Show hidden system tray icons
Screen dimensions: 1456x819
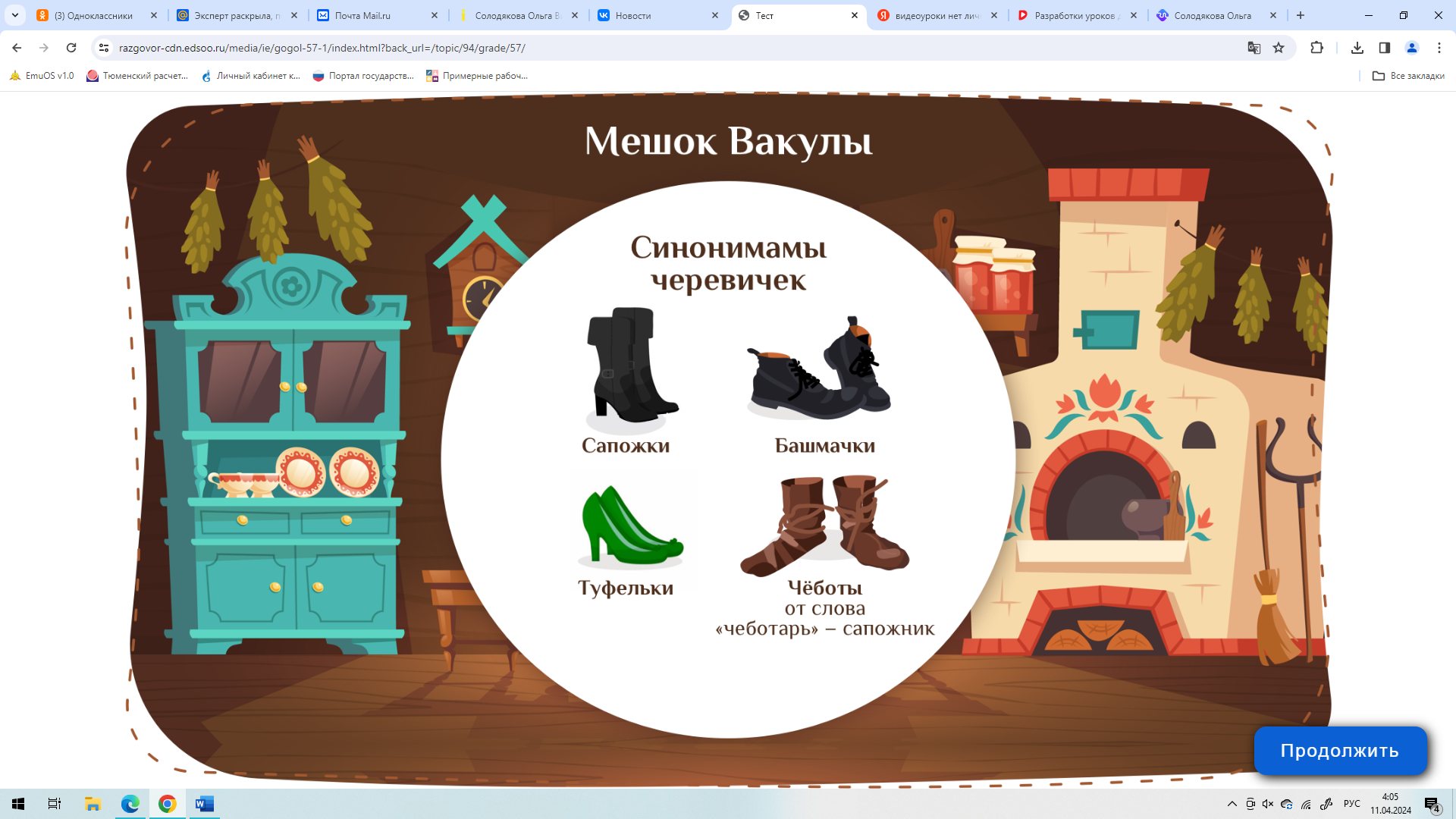tap(1232, 804)
